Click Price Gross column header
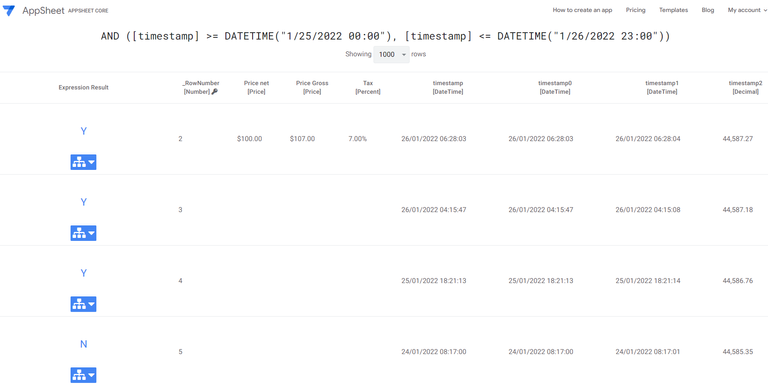Image resolution: width=768 pixels, height=385 pixels. click(x=312, y=87)
